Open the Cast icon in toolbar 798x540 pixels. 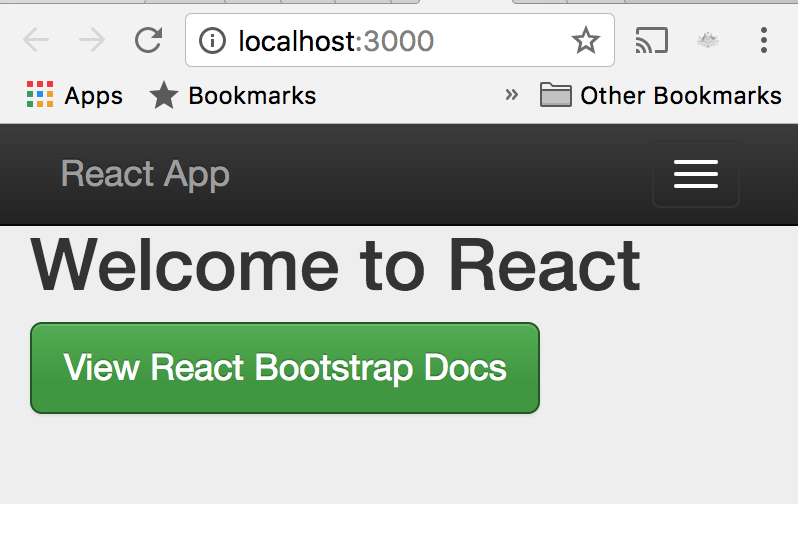click(x=651, y=40)
